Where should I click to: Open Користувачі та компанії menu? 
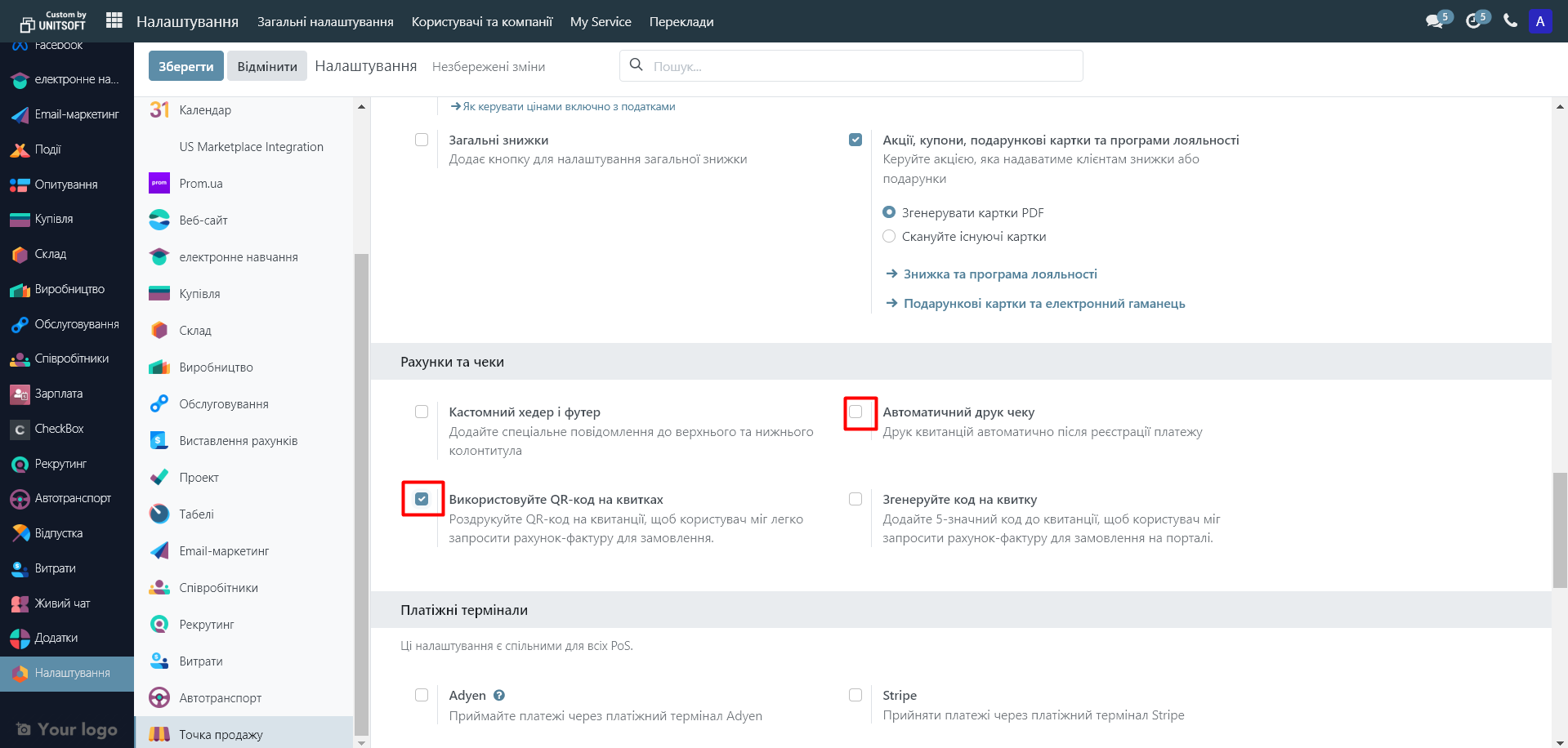(x=482, y=22)
